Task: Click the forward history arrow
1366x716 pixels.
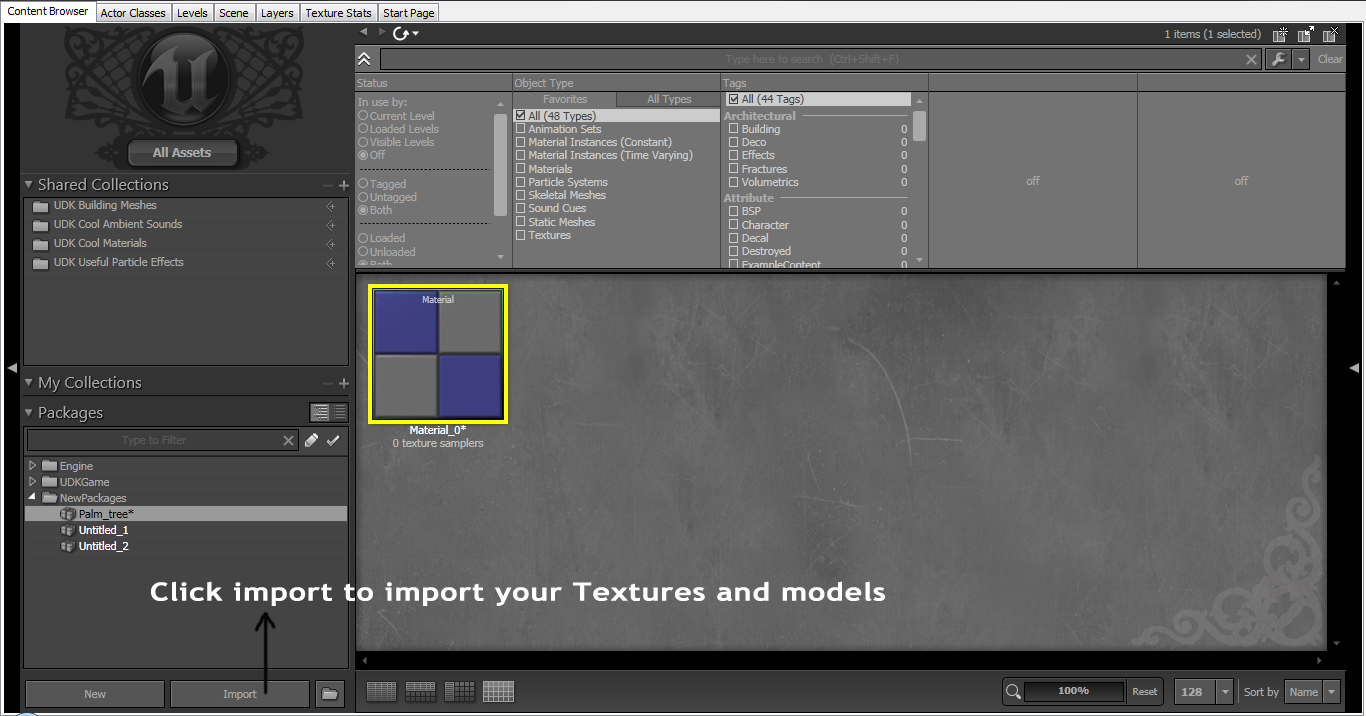Action: point(381,33)
